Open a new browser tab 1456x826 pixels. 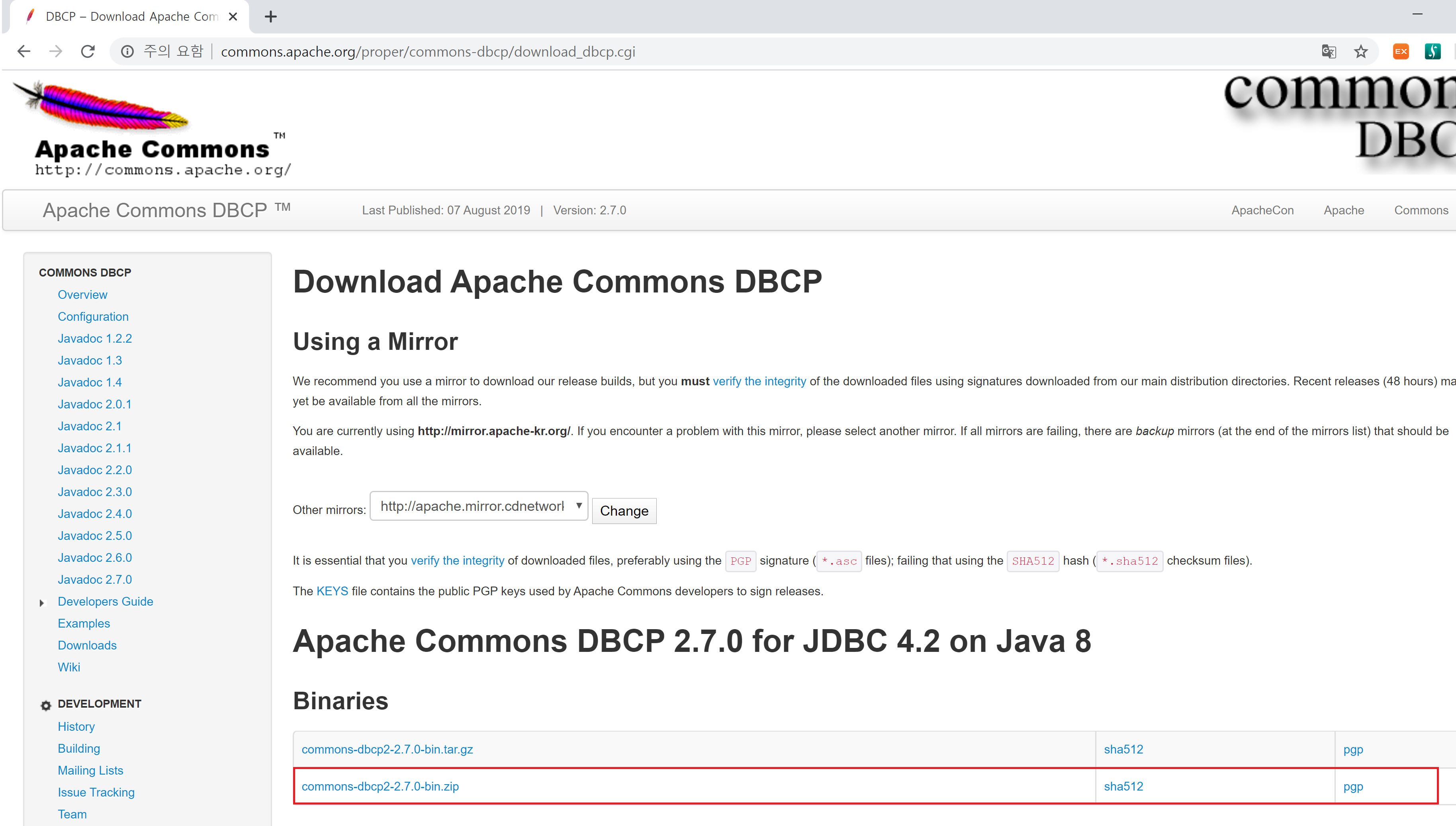[x=271, y=16]
